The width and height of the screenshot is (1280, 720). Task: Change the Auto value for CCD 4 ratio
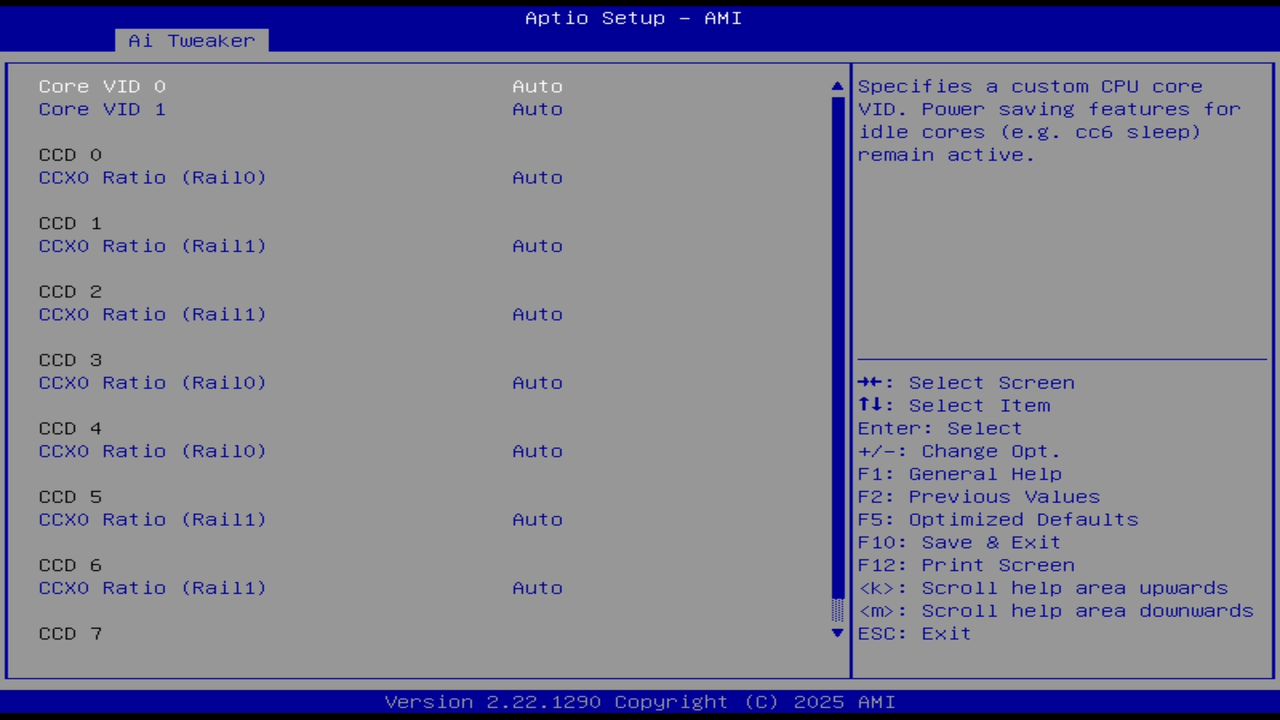click(x=537, y=451)
